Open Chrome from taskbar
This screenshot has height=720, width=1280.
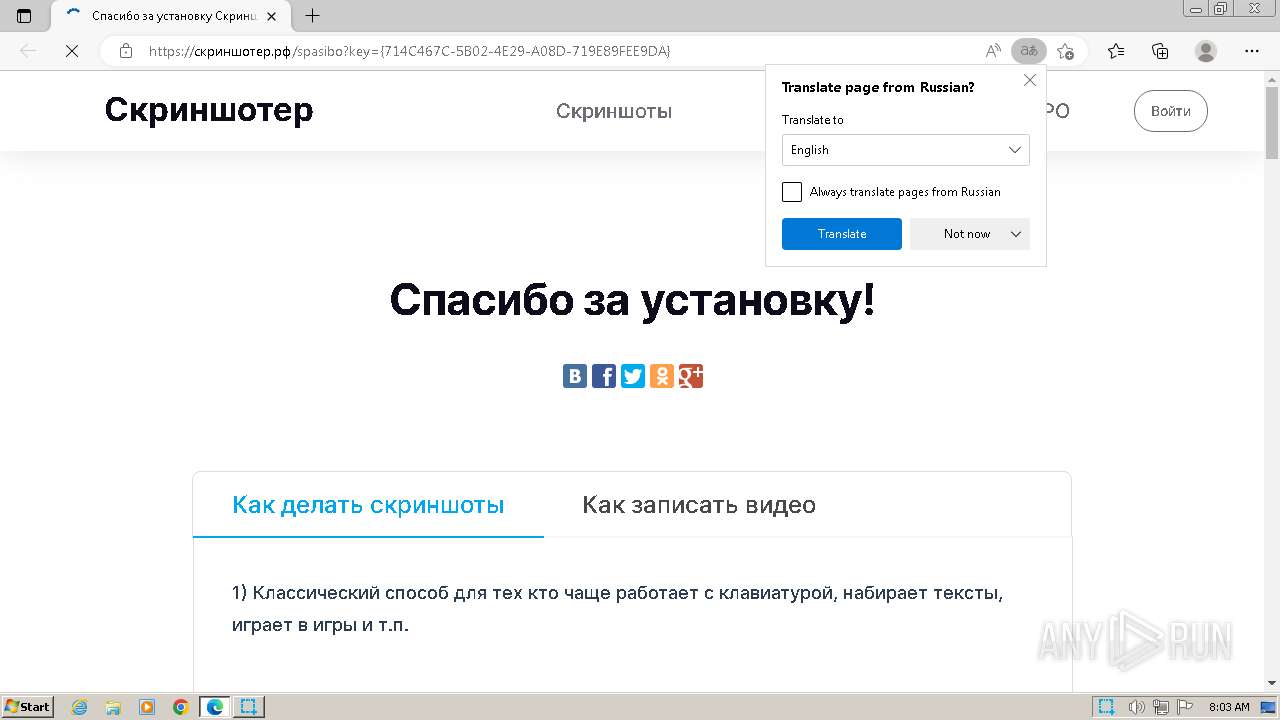tap(181, 707)
